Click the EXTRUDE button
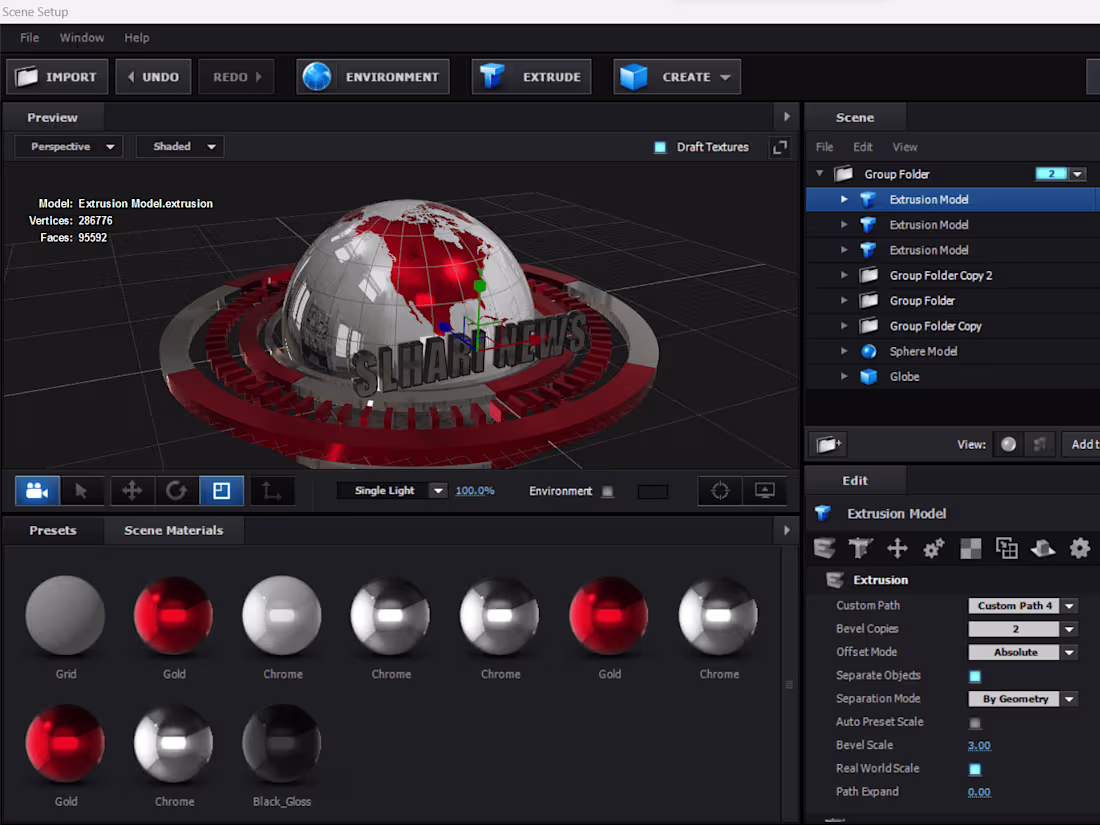Viewport: 1100px width, 825px height. click(531, 76)
